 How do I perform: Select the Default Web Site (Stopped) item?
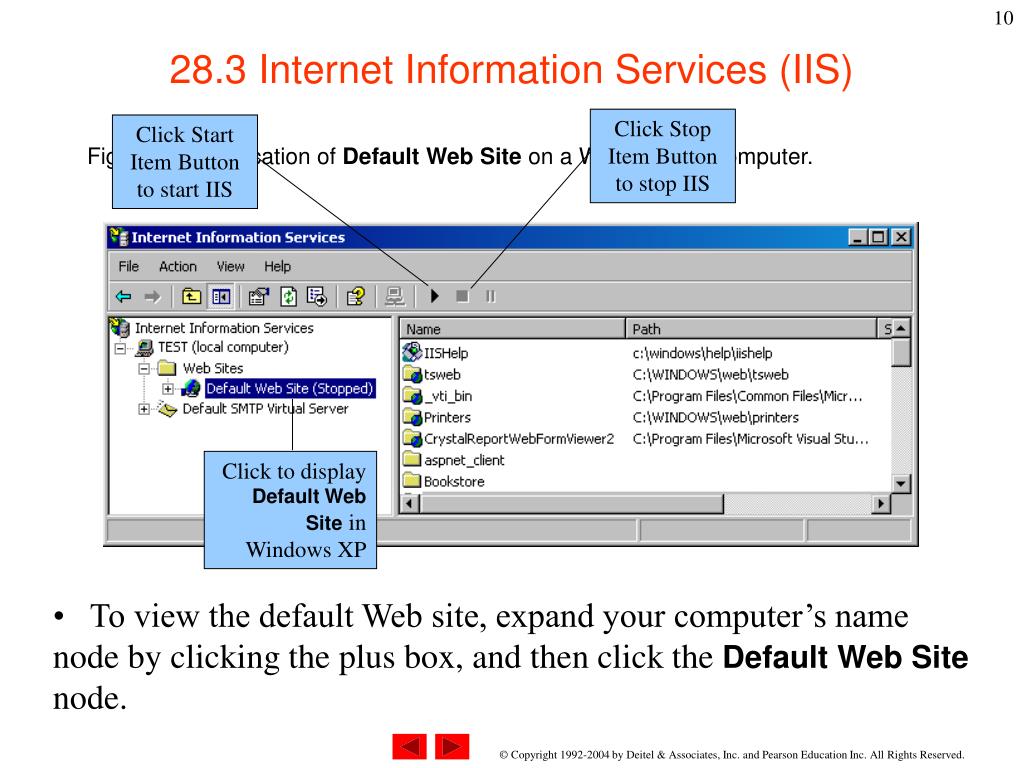[x=290, y=389]
